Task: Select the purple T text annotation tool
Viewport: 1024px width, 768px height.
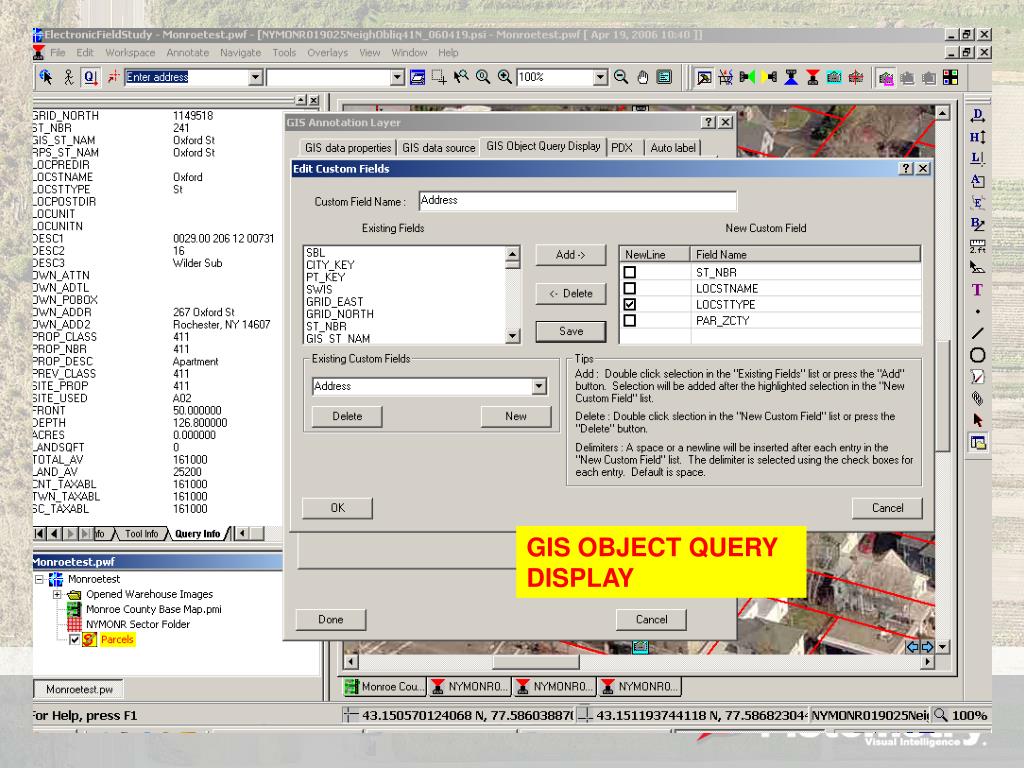Action: 977,290
